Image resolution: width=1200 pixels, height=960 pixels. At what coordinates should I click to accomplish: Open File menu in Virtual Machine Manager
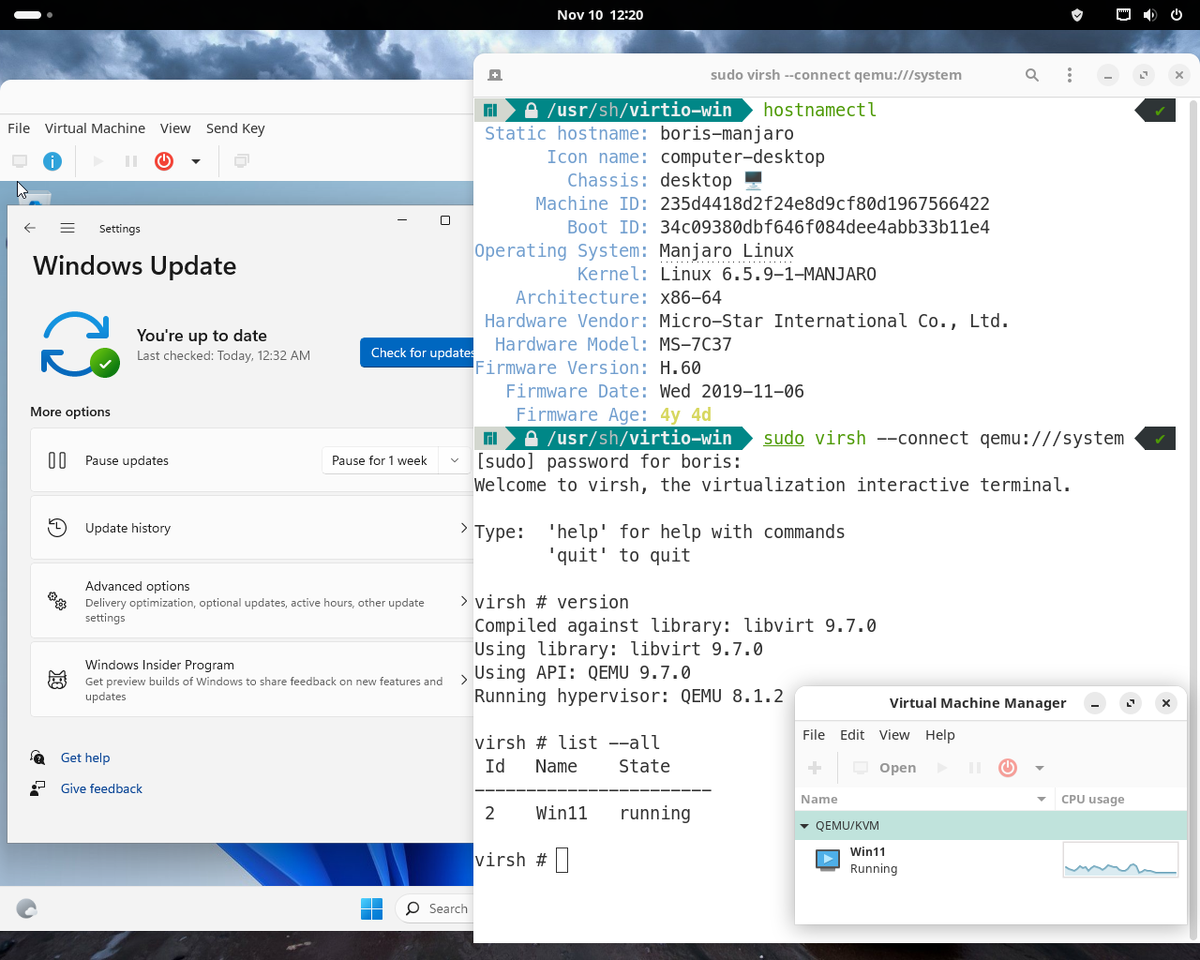(x=814, y=734)
